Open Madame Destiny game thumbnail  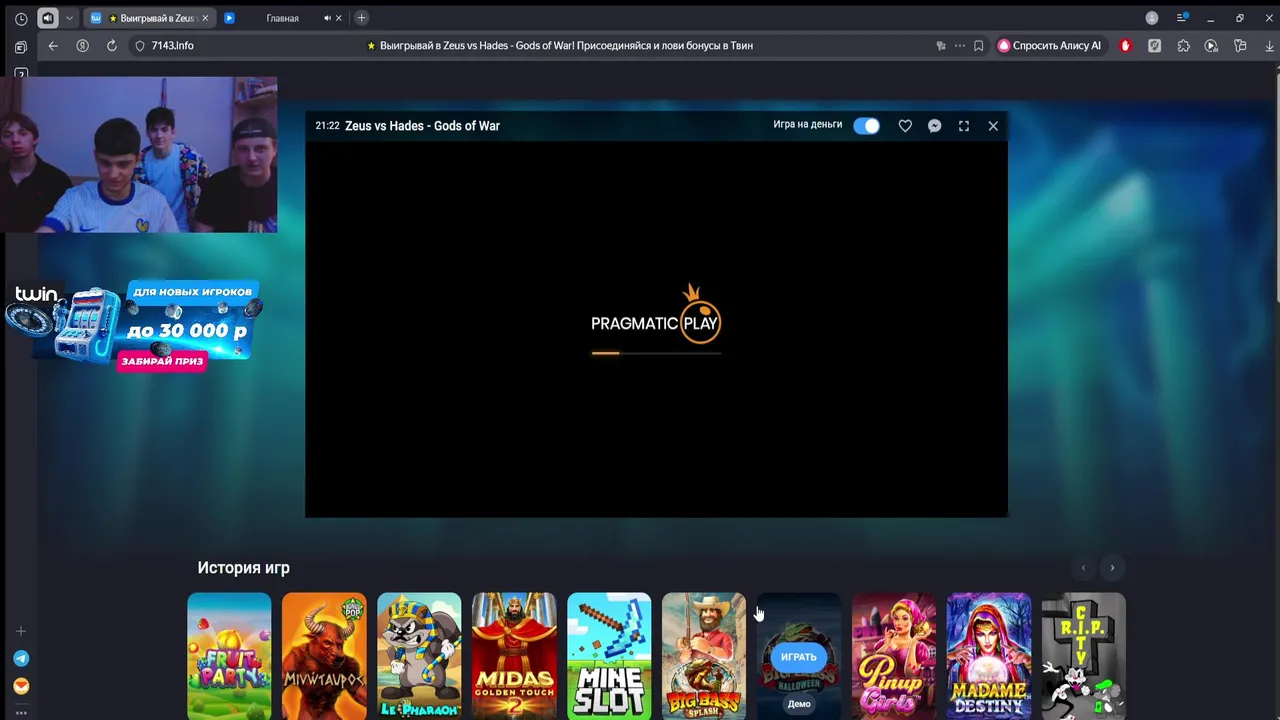click(x=989, y=656)
